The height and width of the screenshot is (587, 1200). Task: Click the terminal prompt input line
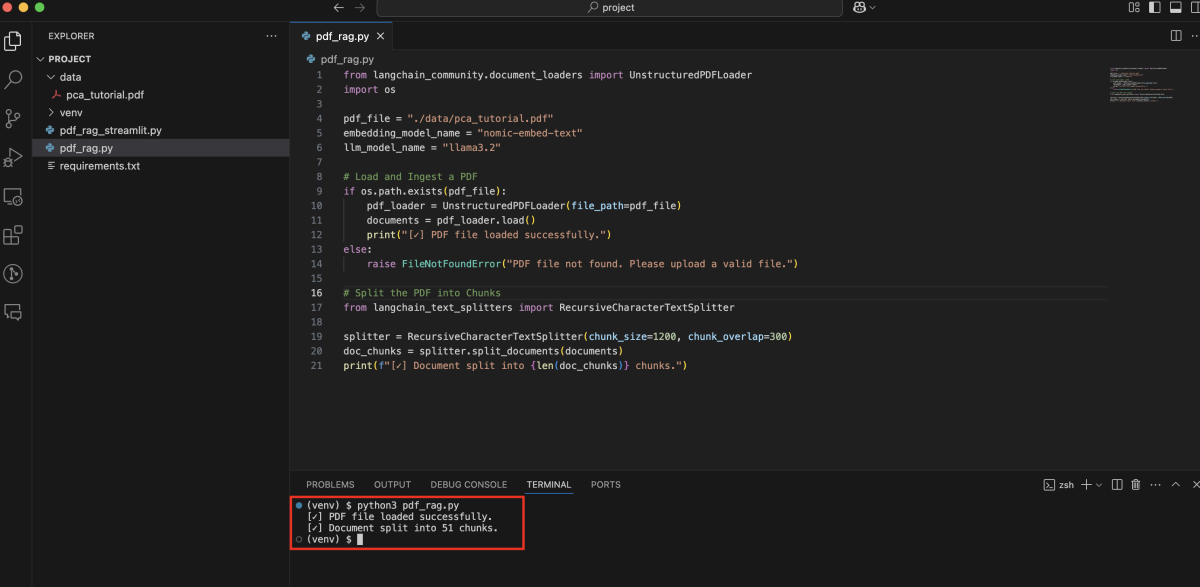point(335,539)
